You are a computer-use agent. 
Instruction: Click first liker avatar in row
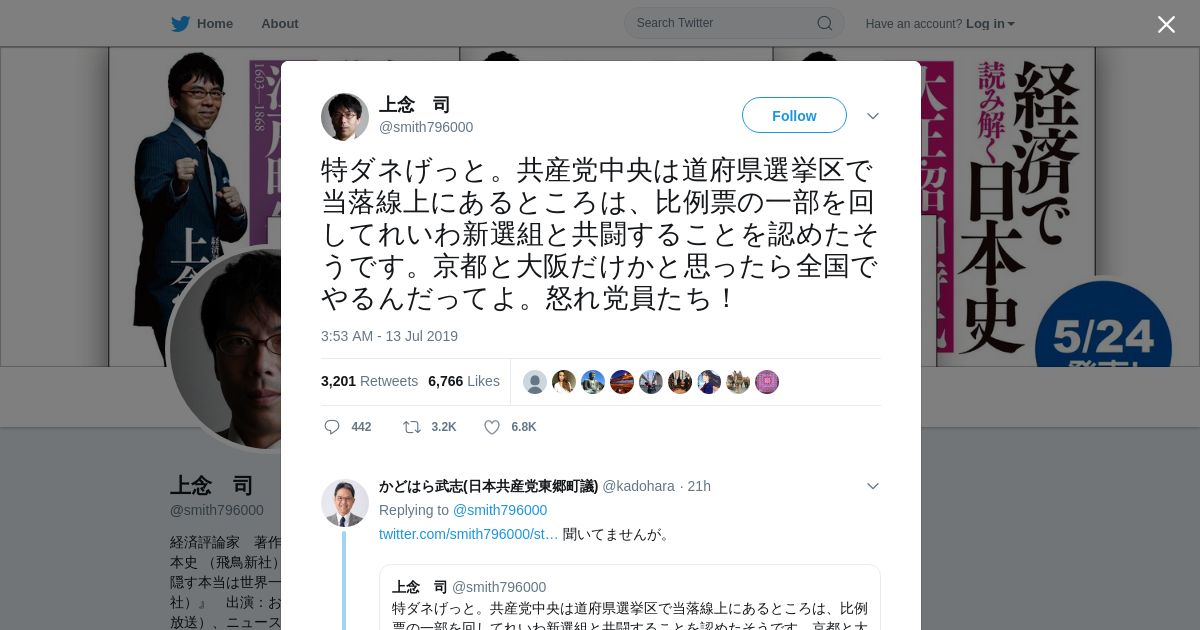(535, 382)
